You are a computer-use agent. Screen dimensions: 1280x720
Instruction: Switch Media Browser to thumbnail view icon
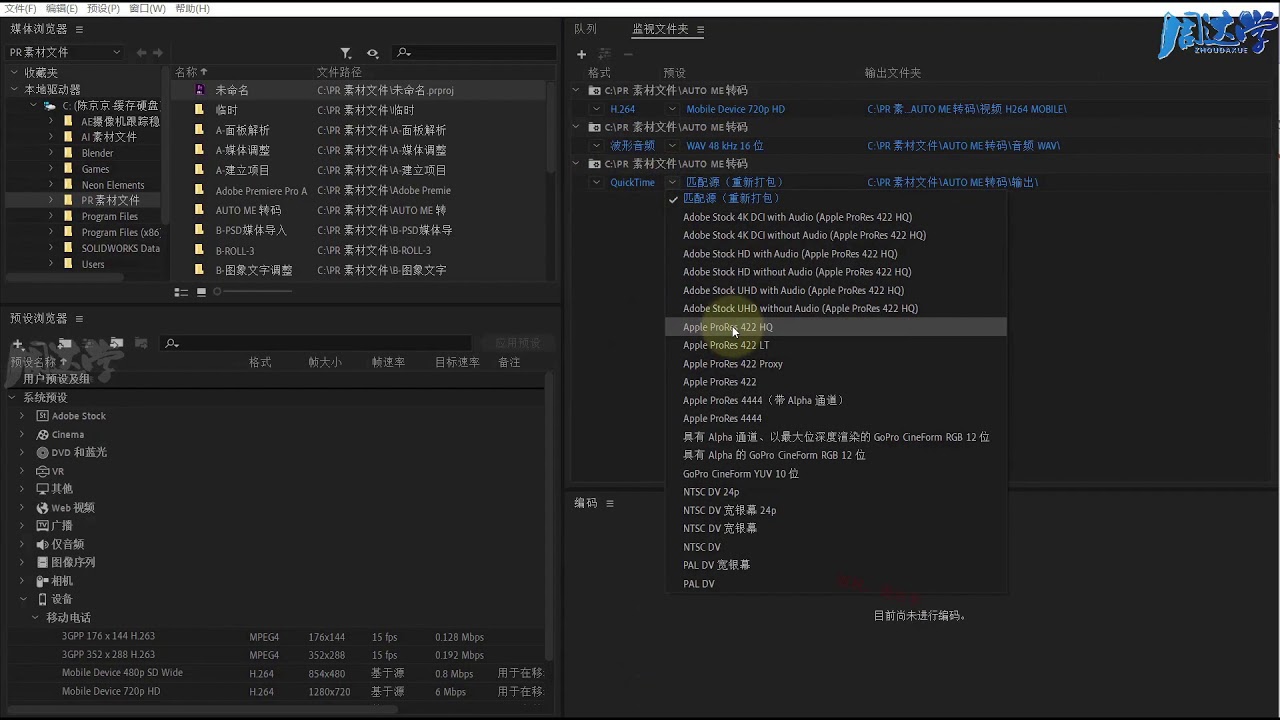(201, 292)
